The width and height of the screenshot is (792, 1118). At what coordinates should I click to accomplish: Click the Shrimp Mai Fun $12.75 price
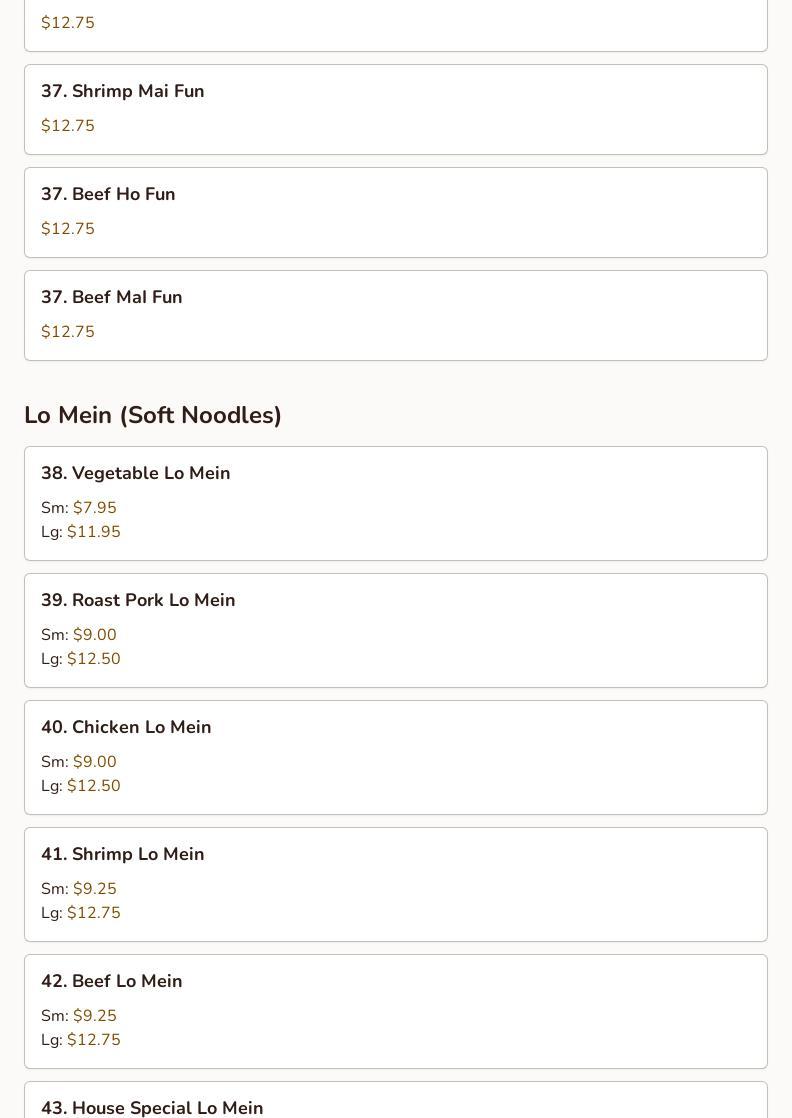coord(68,126)
